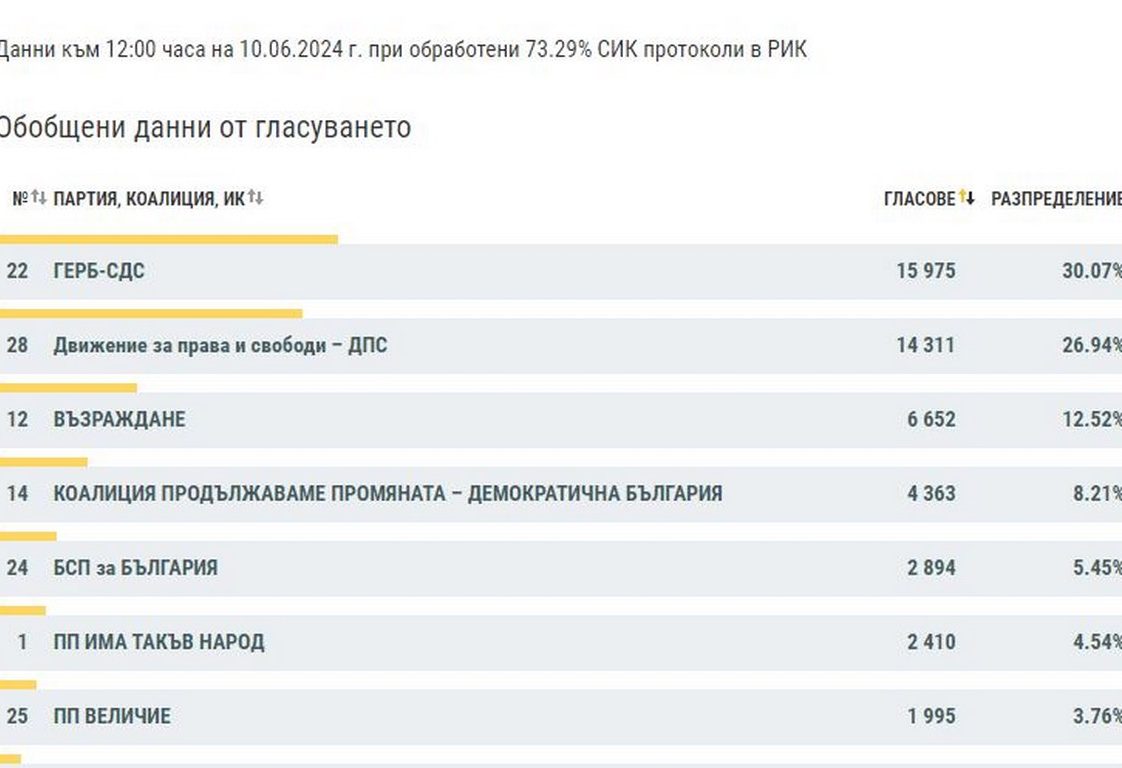This screenshot has width=1122, height=768.
Task: Click the РАЗПРЕДЕЛЕНИЕ column header
Action: point(1056,199)
